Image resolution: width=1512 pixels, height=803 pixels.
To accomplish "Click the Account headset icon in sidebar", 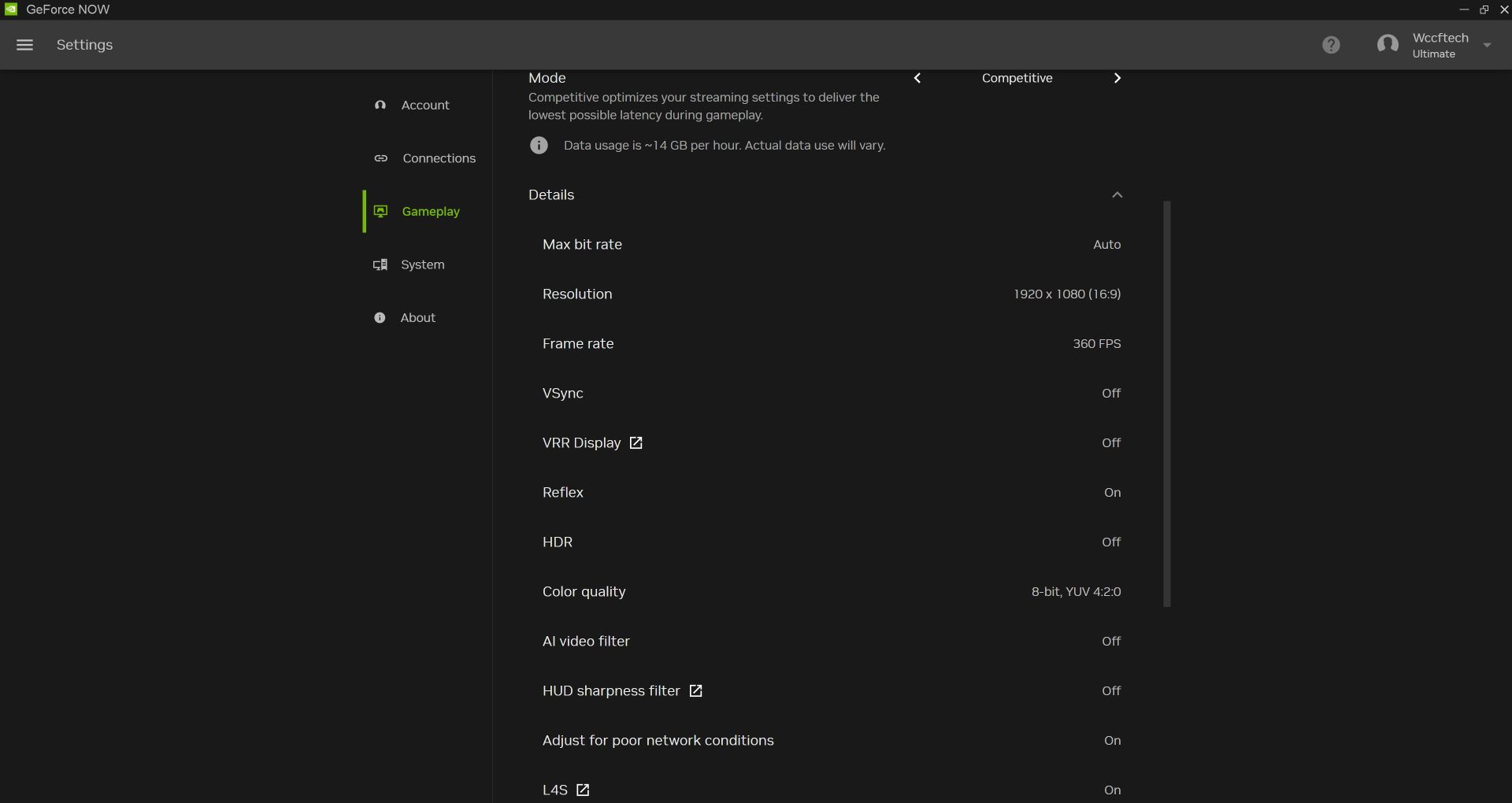I will coord(380,105).
